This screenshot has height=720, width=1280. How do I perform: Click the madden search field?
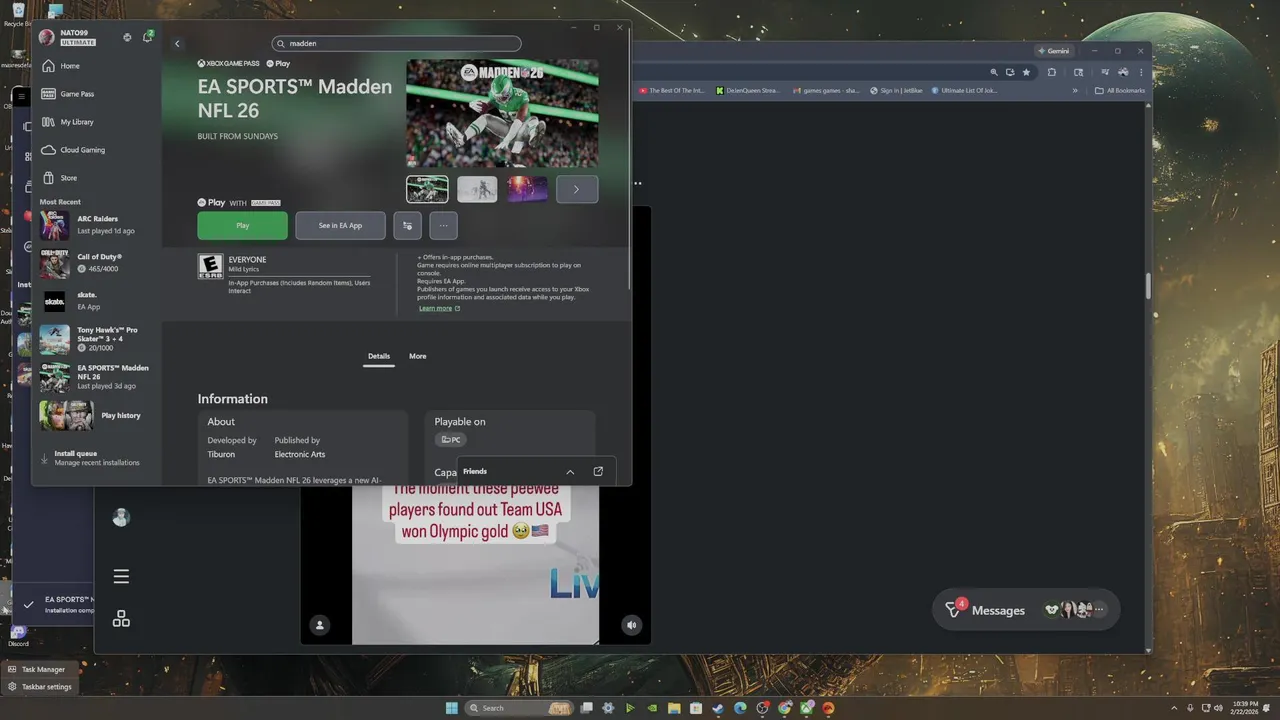coord(397,44)
